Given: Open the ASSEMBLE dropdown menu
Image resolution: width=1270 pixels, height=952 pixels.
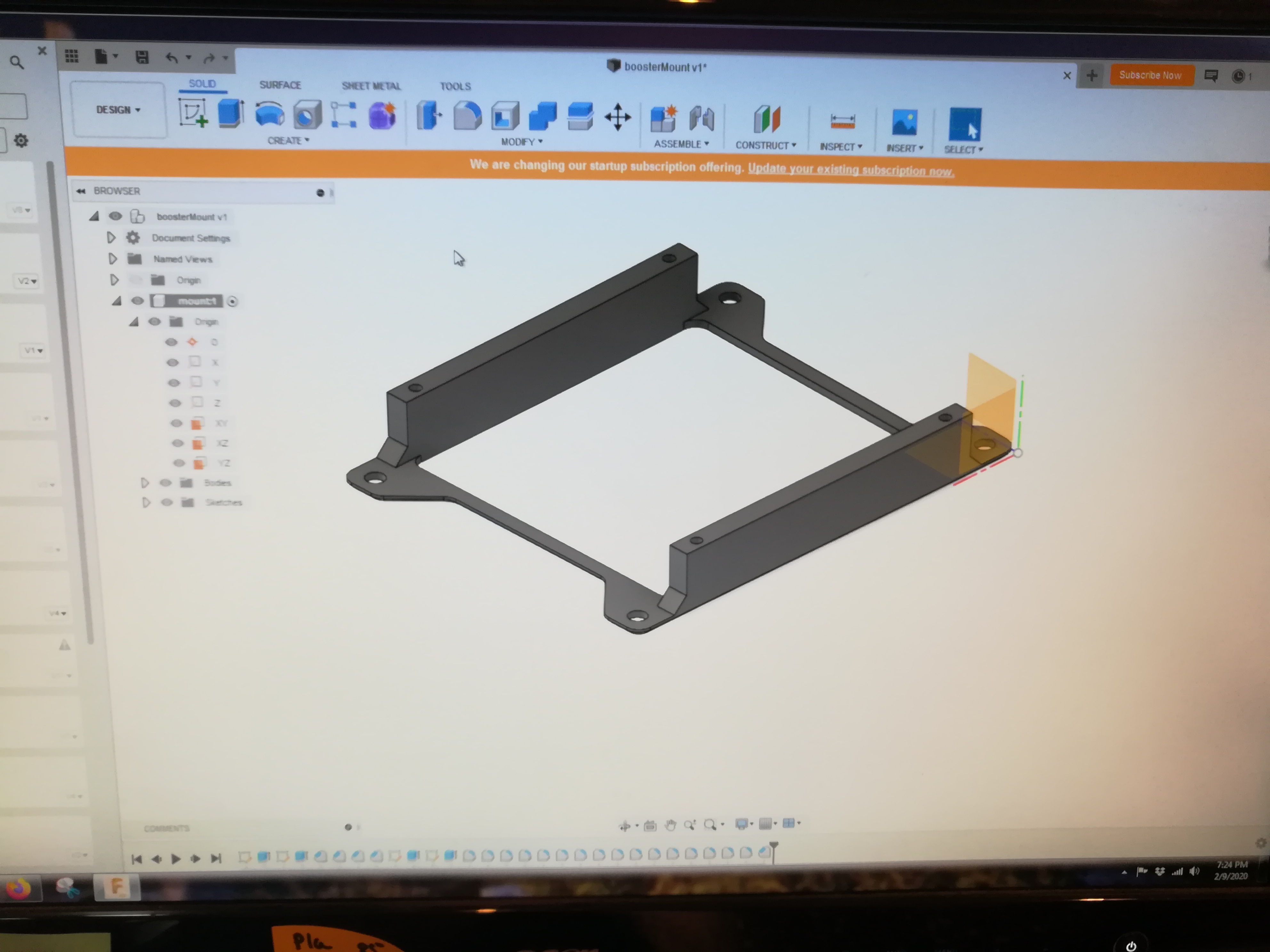Looking at the screenshot, I should point(681,144).
